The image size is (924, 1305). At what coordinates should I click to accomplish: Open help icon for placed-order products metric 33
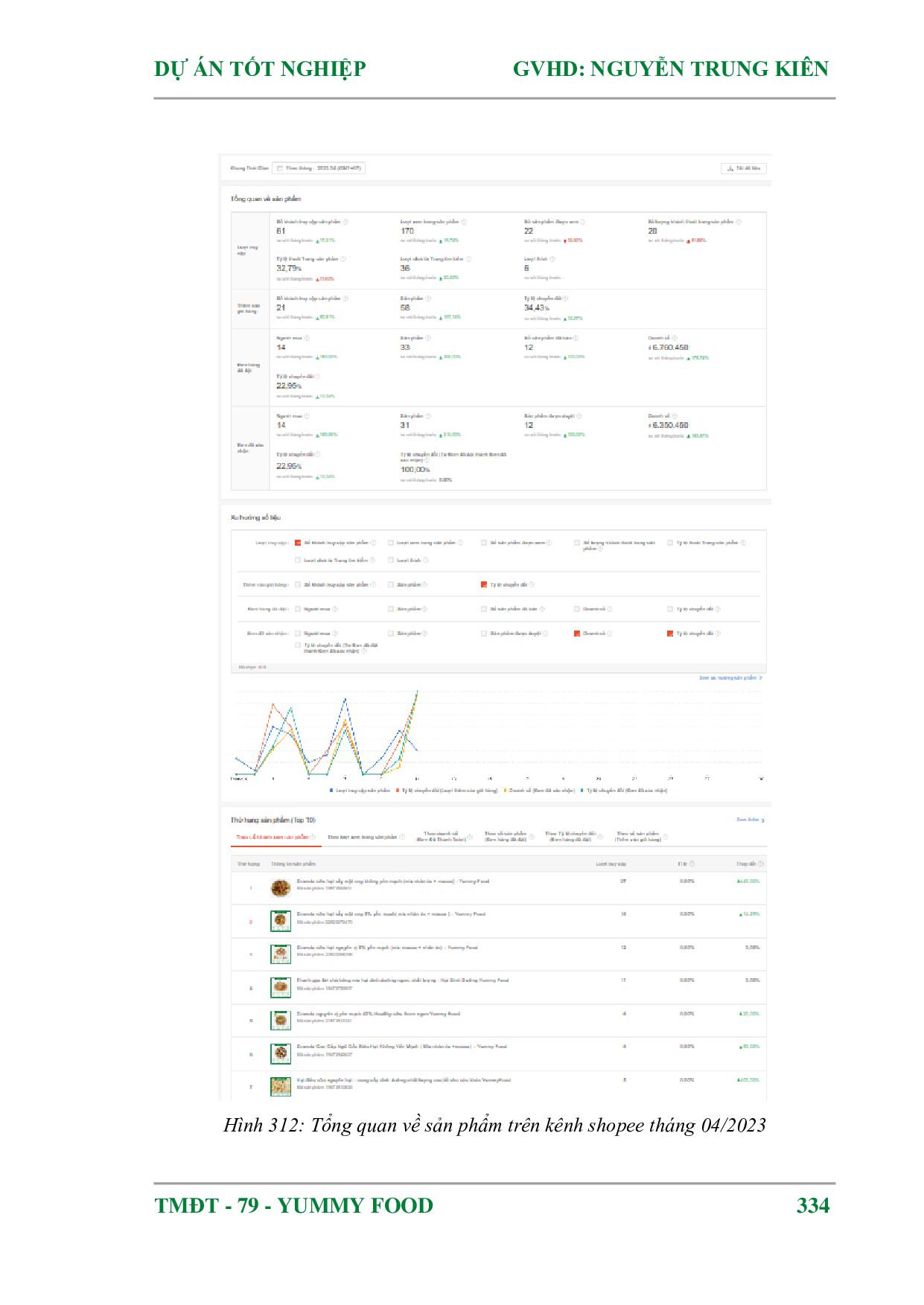[x=428, y=338]
